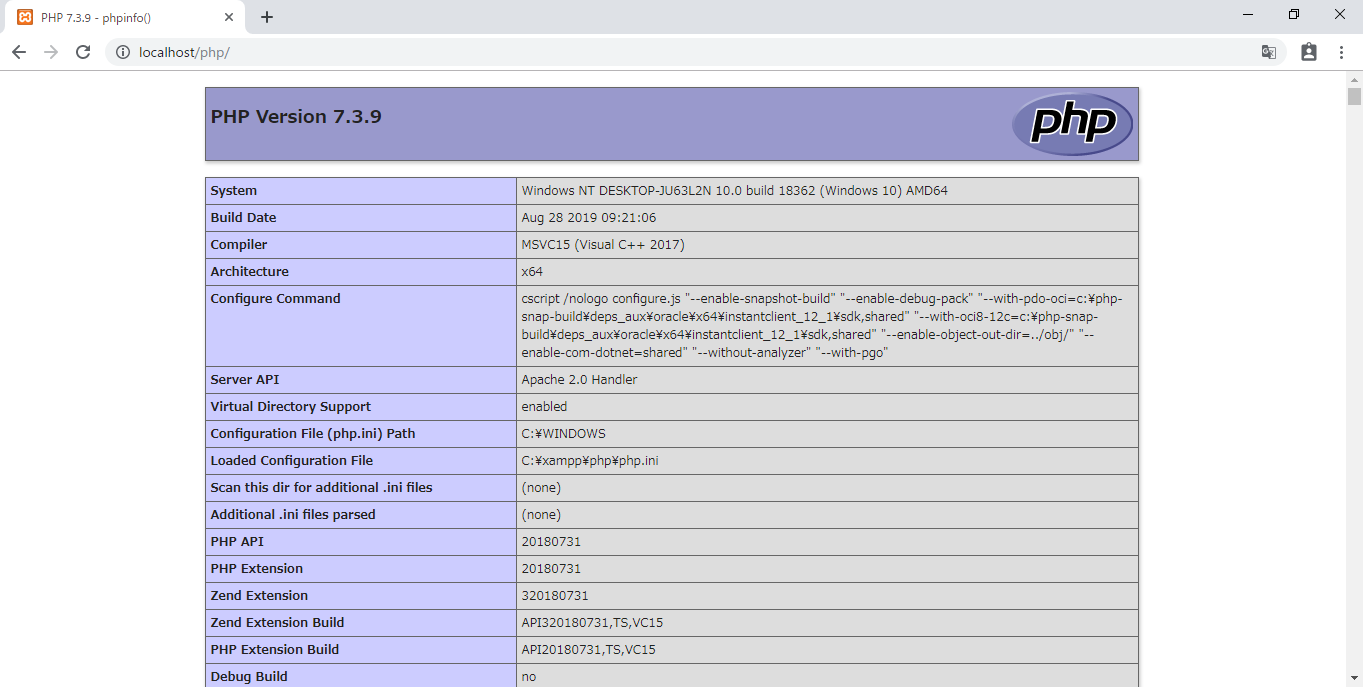
Task: Click the browser forward arrow
Action: click(51, 52)
